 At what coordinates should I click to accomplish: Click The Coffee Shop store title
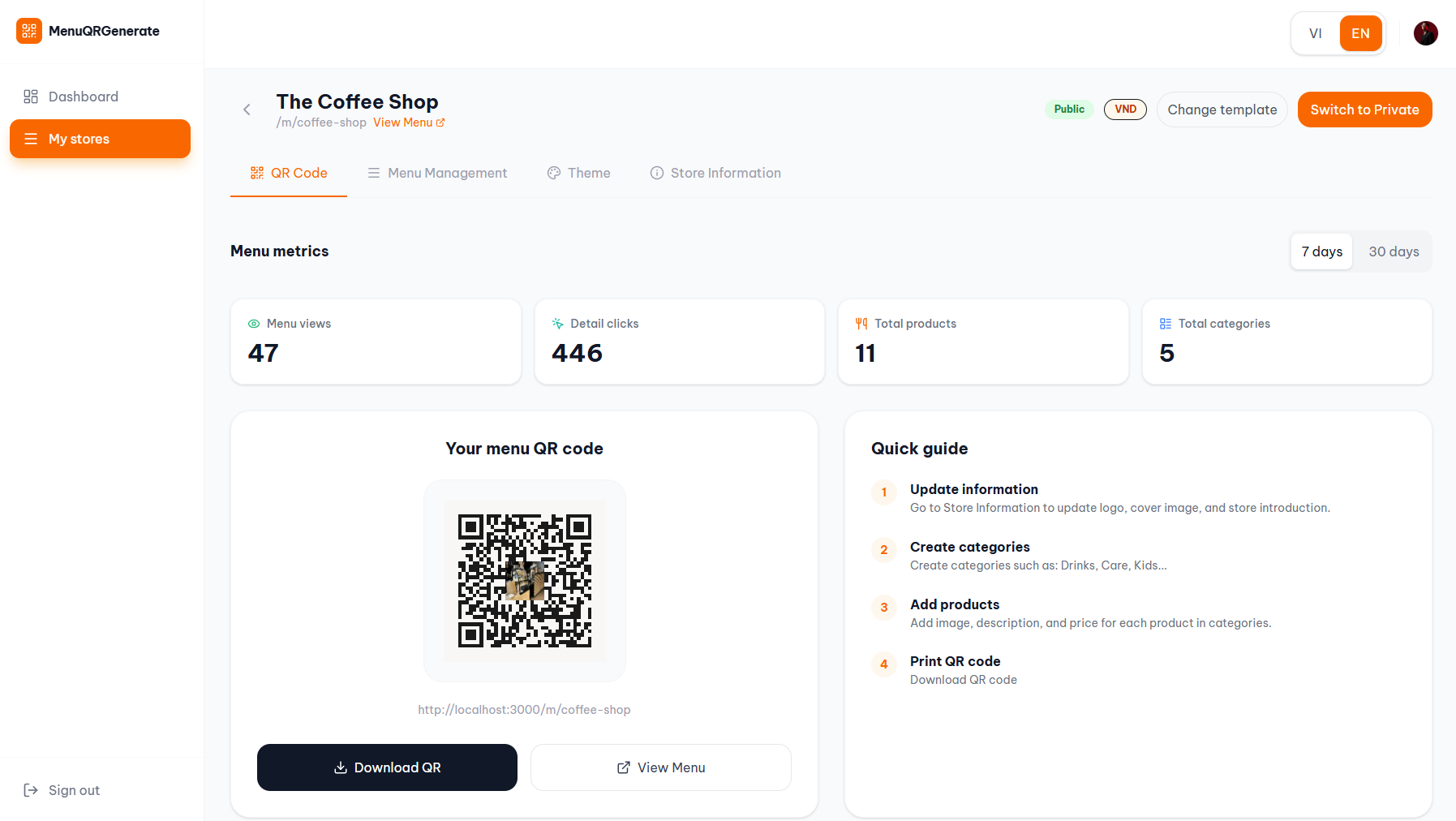pos(357,101)
